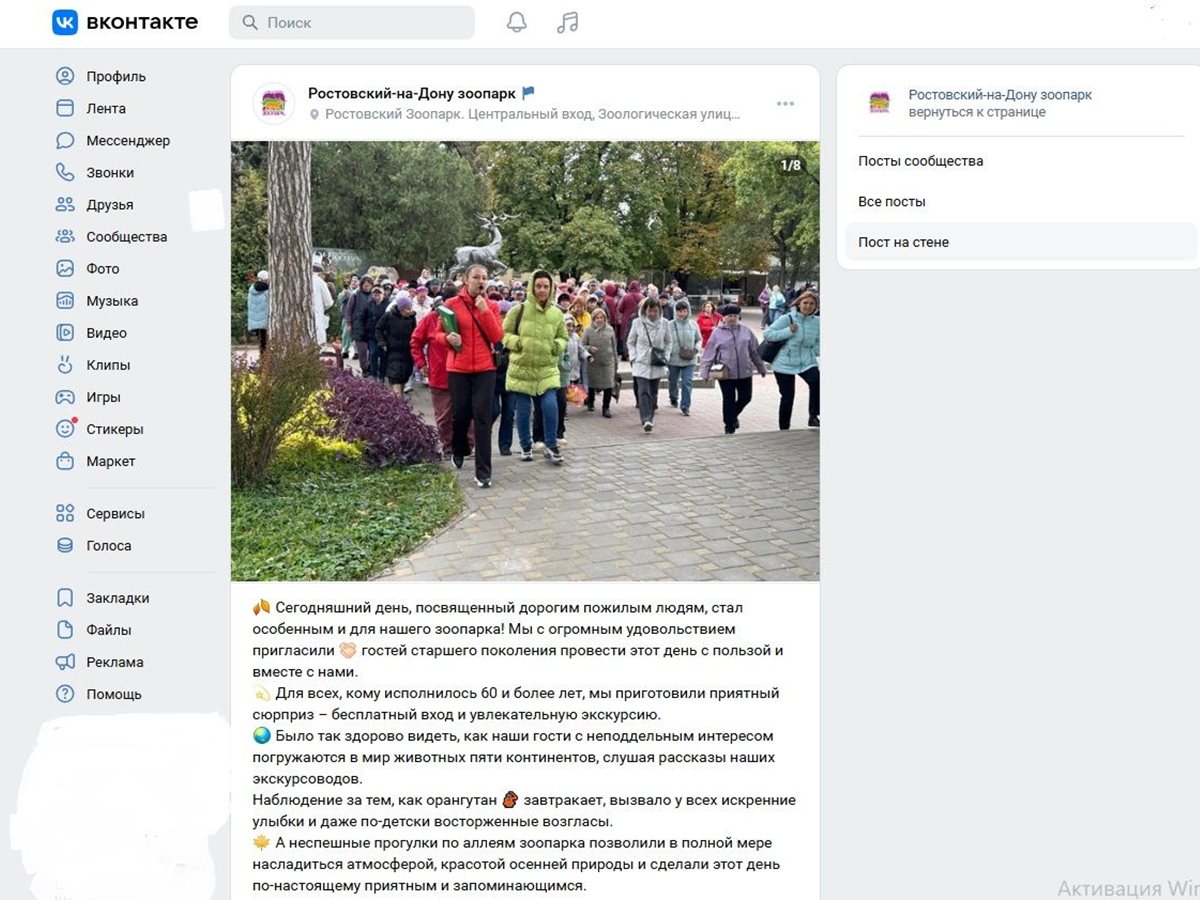Open the music note icon in header

click(567, 22)
